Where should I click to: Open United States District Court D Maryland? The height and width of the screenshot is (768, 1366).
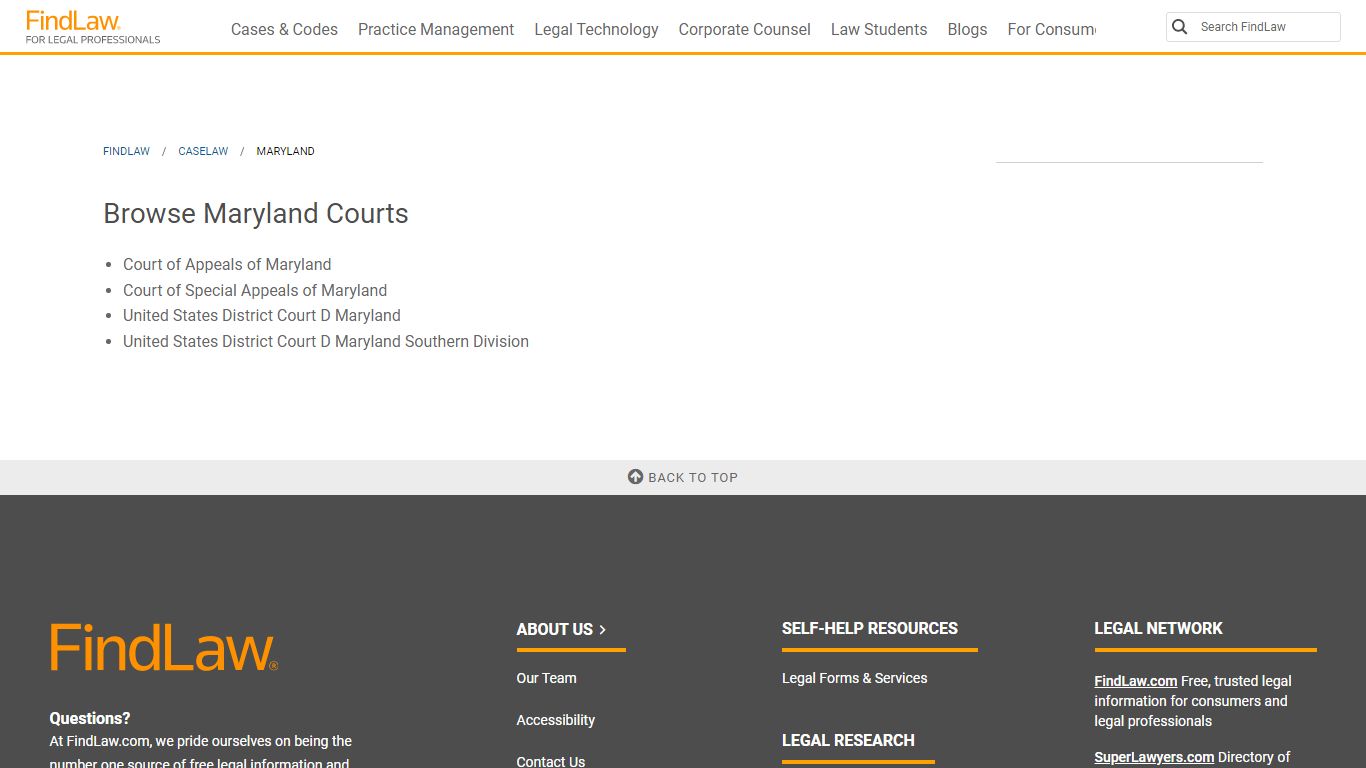point(262,315)
